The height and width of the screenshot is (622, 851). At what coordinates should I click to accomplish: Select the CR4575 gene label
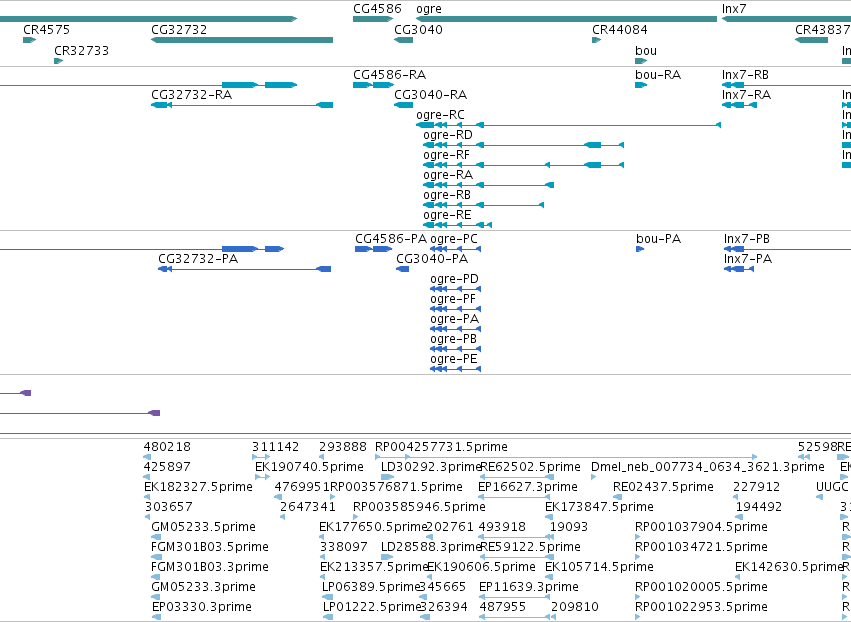tap(46, 30)
